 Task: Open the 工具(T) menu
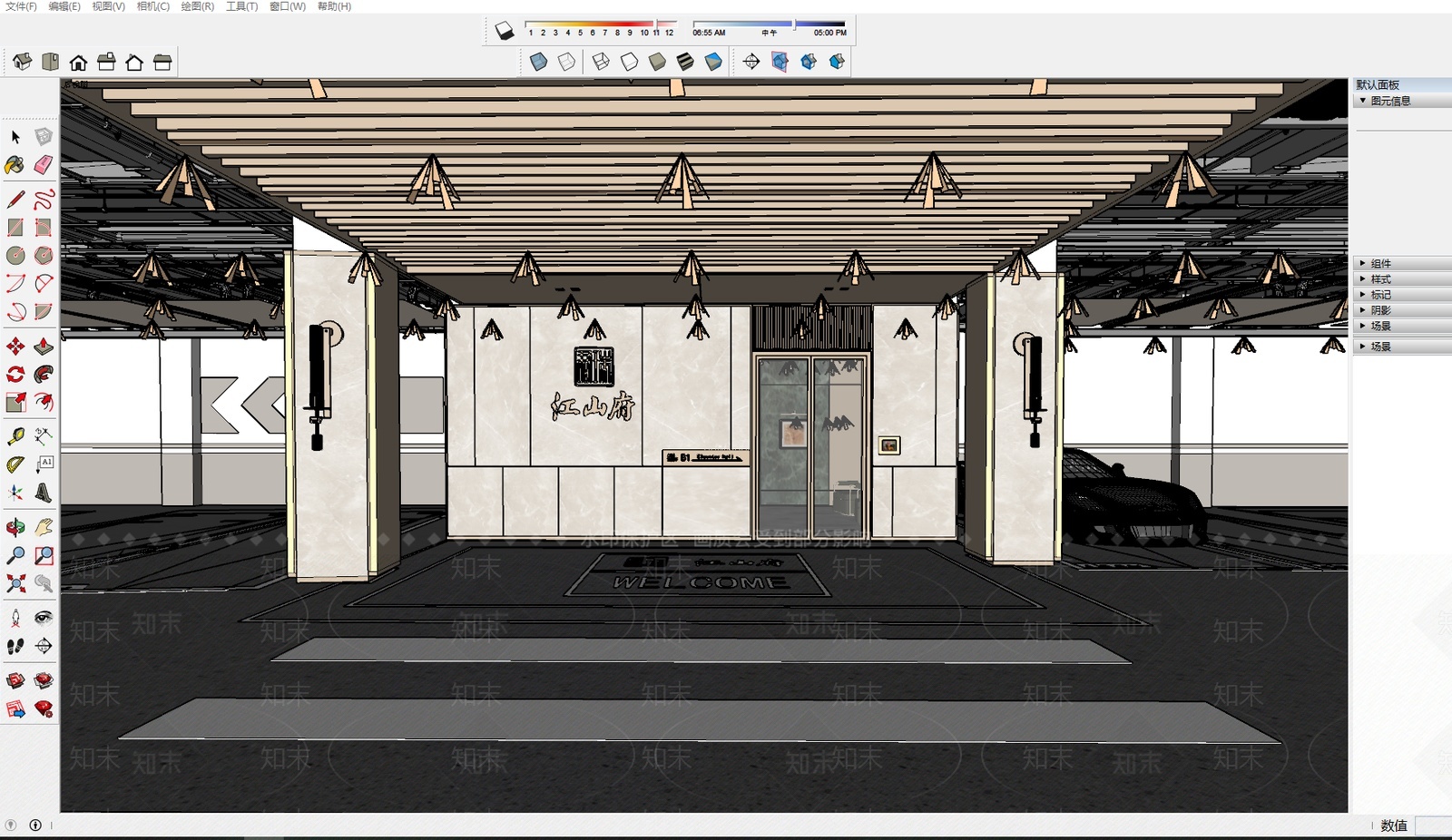(241, 6)
